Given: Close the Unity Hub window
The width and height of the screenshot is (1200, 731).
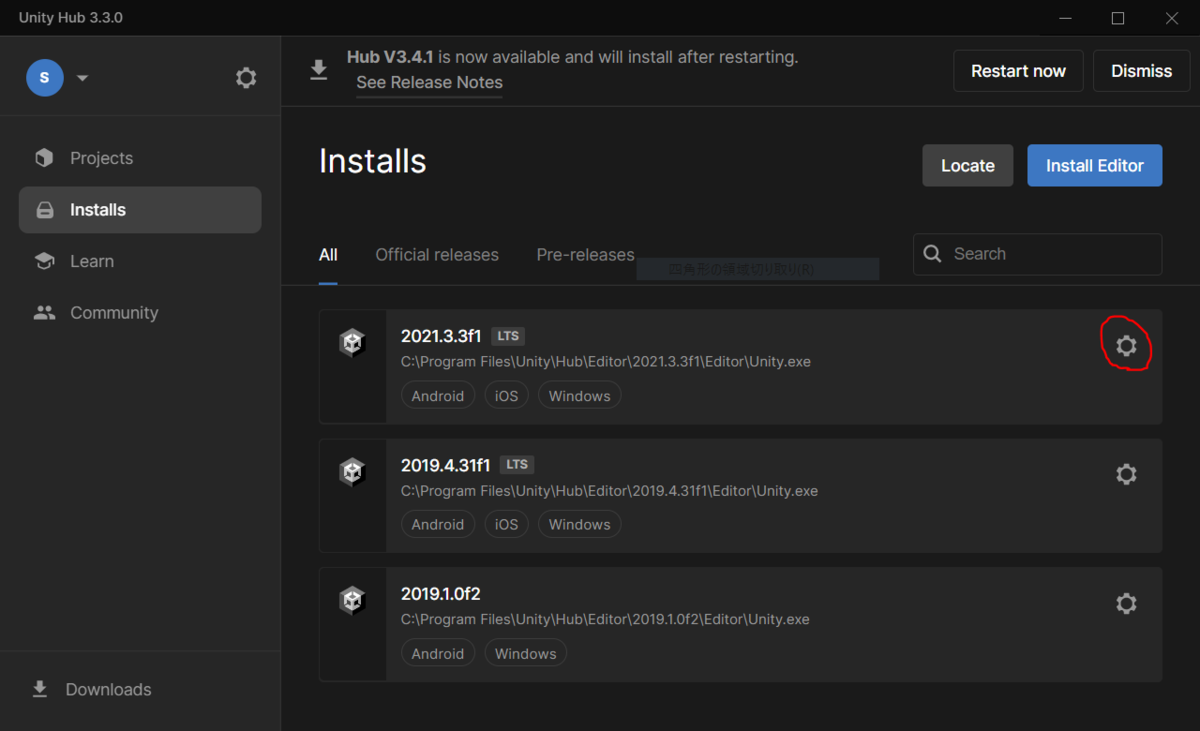Looking at the screenshot, I should 1172,18.
